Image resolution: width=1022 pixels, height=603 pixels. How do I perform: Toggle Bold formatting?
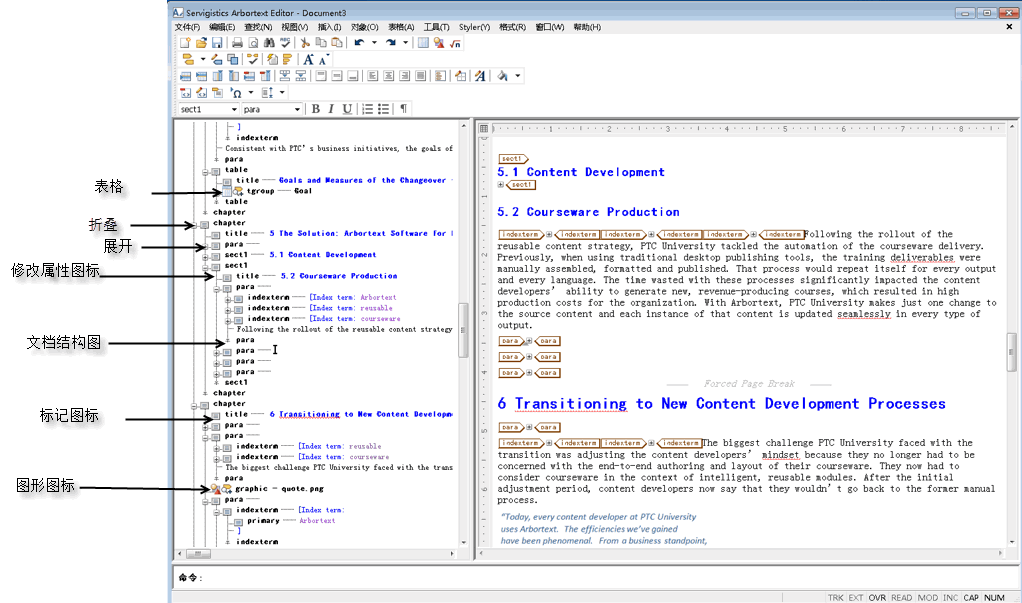[x=315, y=109]
